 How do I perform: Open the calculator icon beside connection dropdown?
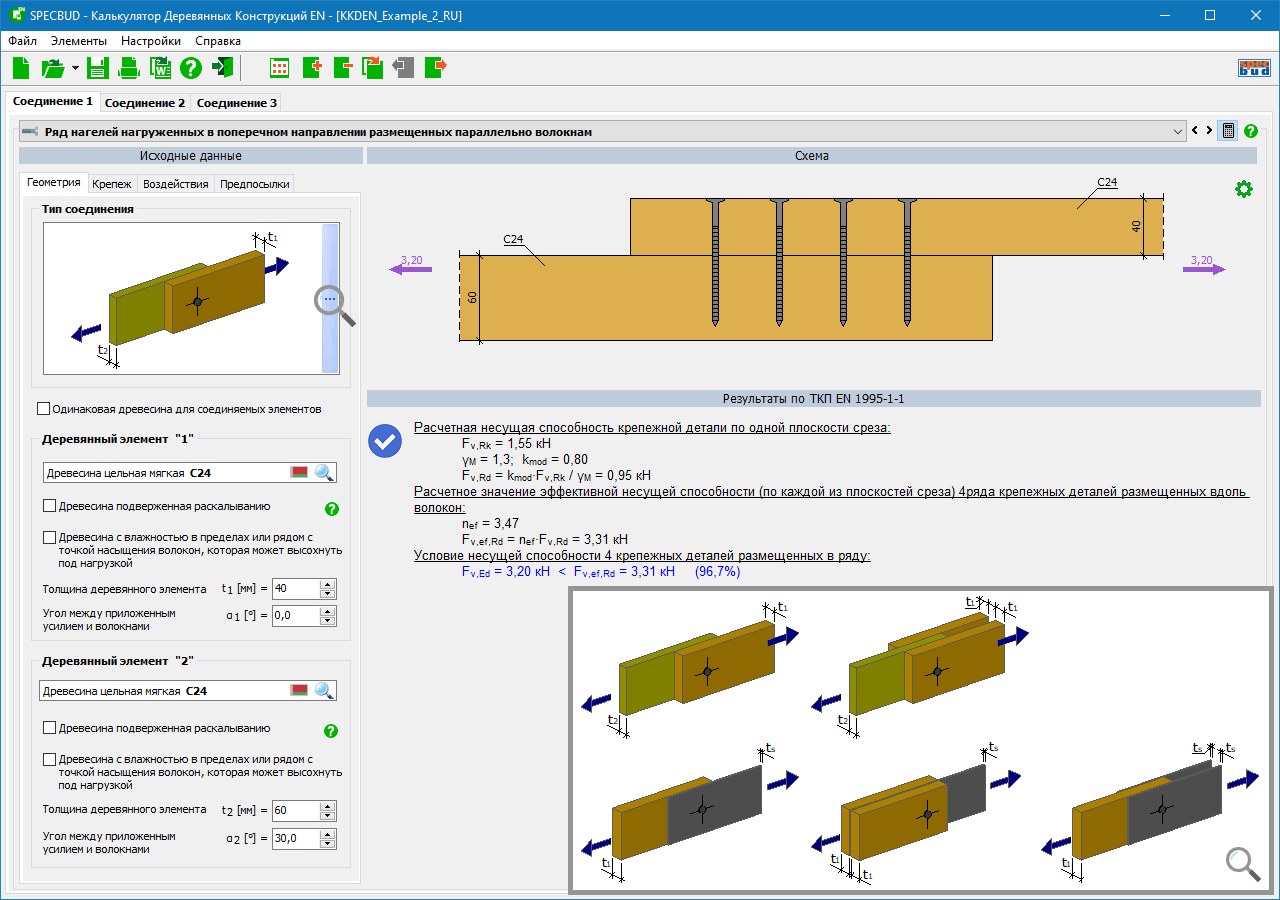pyautogui.click(x=1227, y=131)
